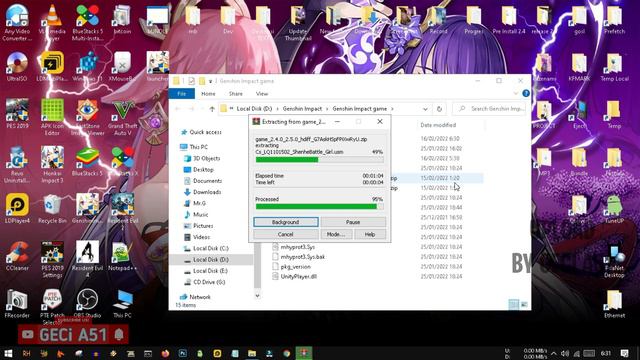Sort by Date modified column

point(438,125)
